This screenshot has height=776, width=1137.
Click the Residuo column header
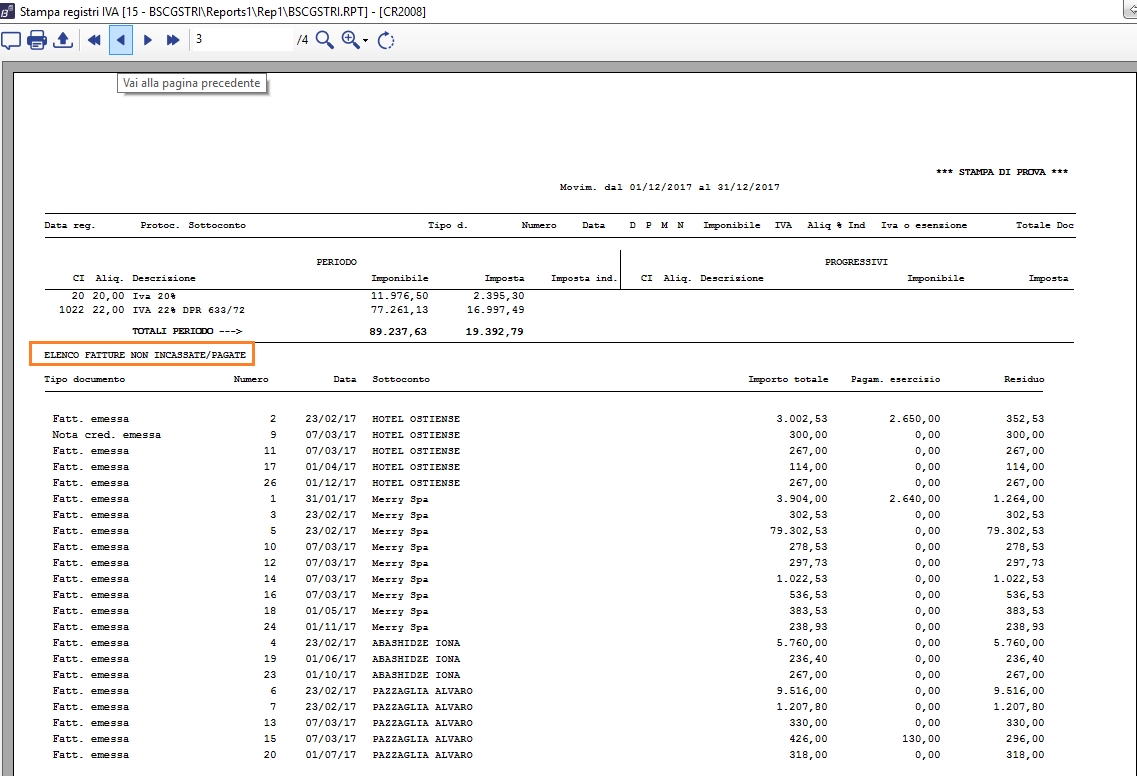tap(1024, 380)
